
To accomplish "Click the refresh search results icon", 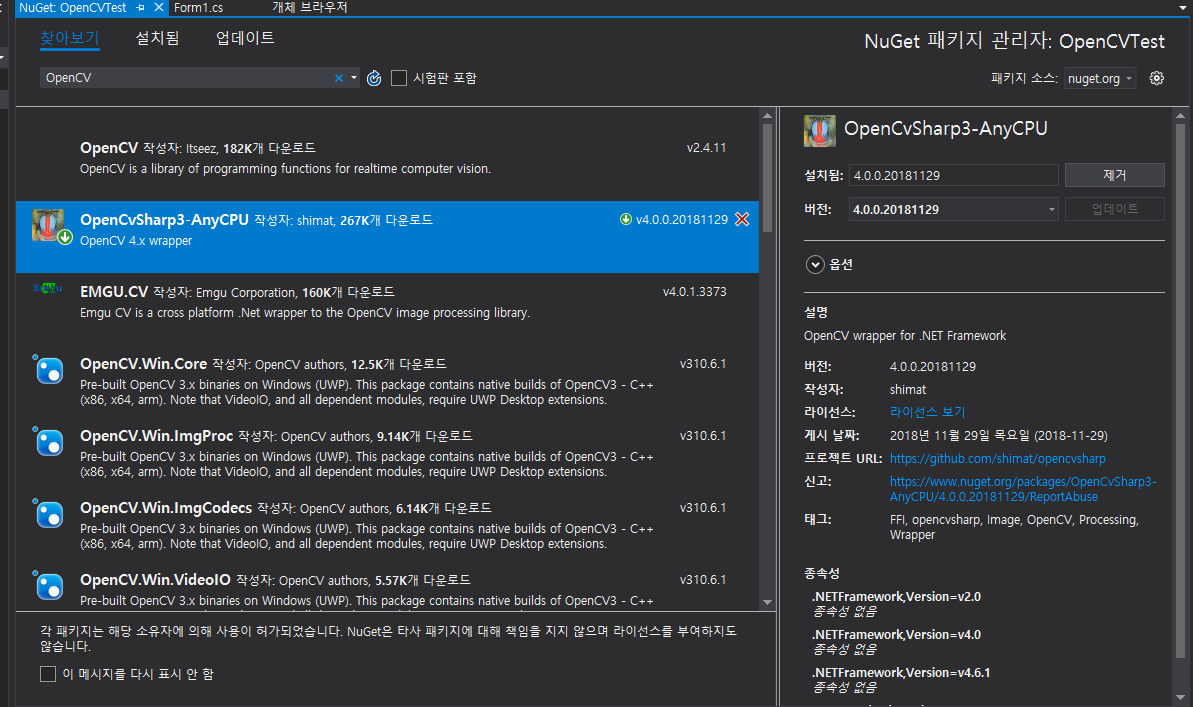I will click(x=373, y=77).
